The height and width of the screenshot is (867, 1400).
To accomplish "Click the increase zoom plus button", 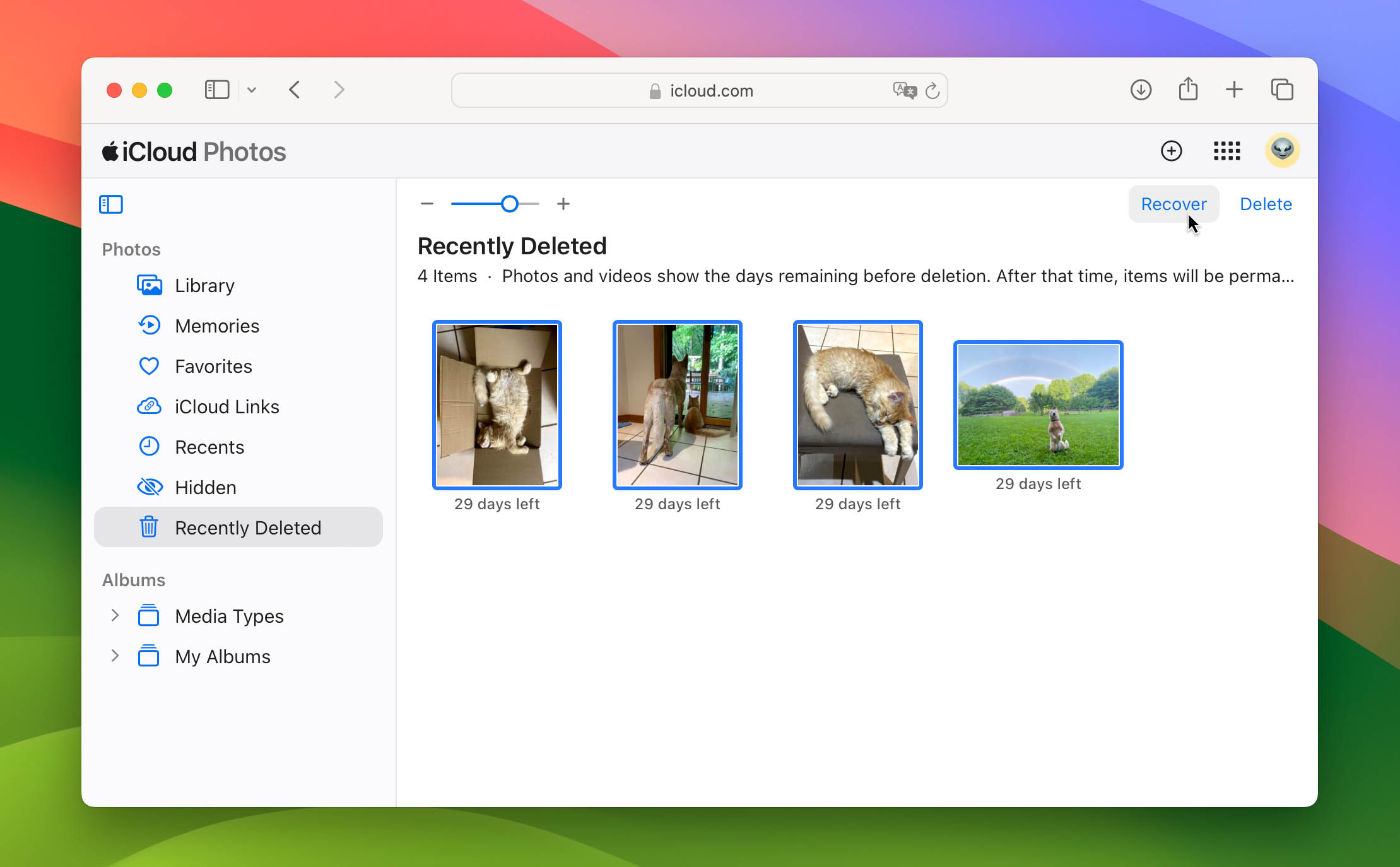I will click(x=563, y=204).
